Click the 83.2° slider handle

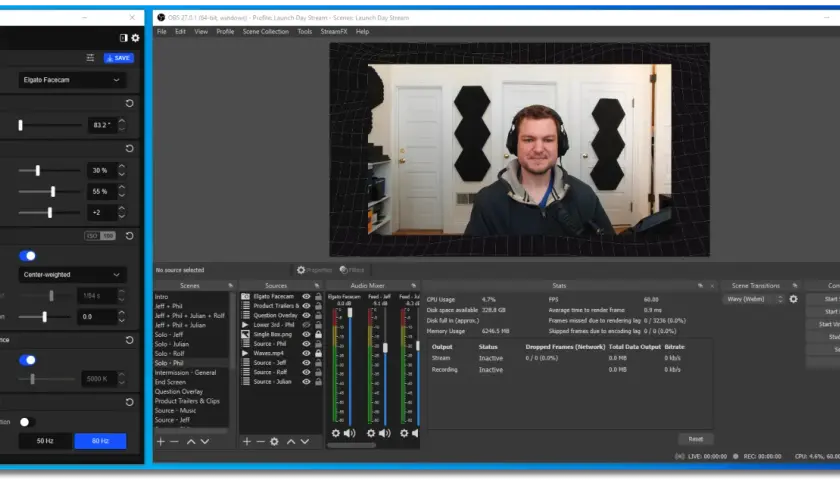point(20,125)
